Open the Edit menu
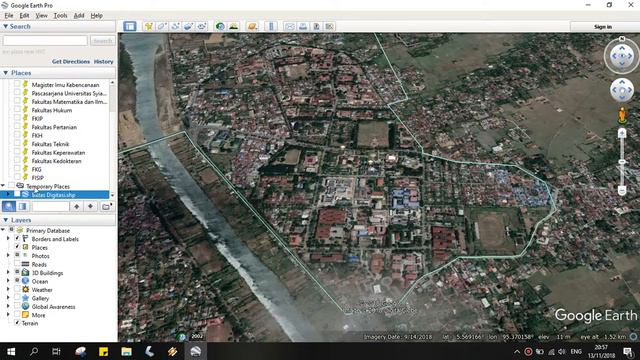Screen dimensions: 640x360 tap(24, 16)
